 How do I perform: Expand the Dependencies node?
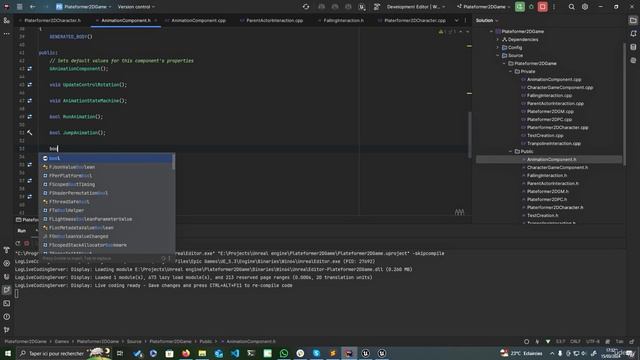pos(498,40)
